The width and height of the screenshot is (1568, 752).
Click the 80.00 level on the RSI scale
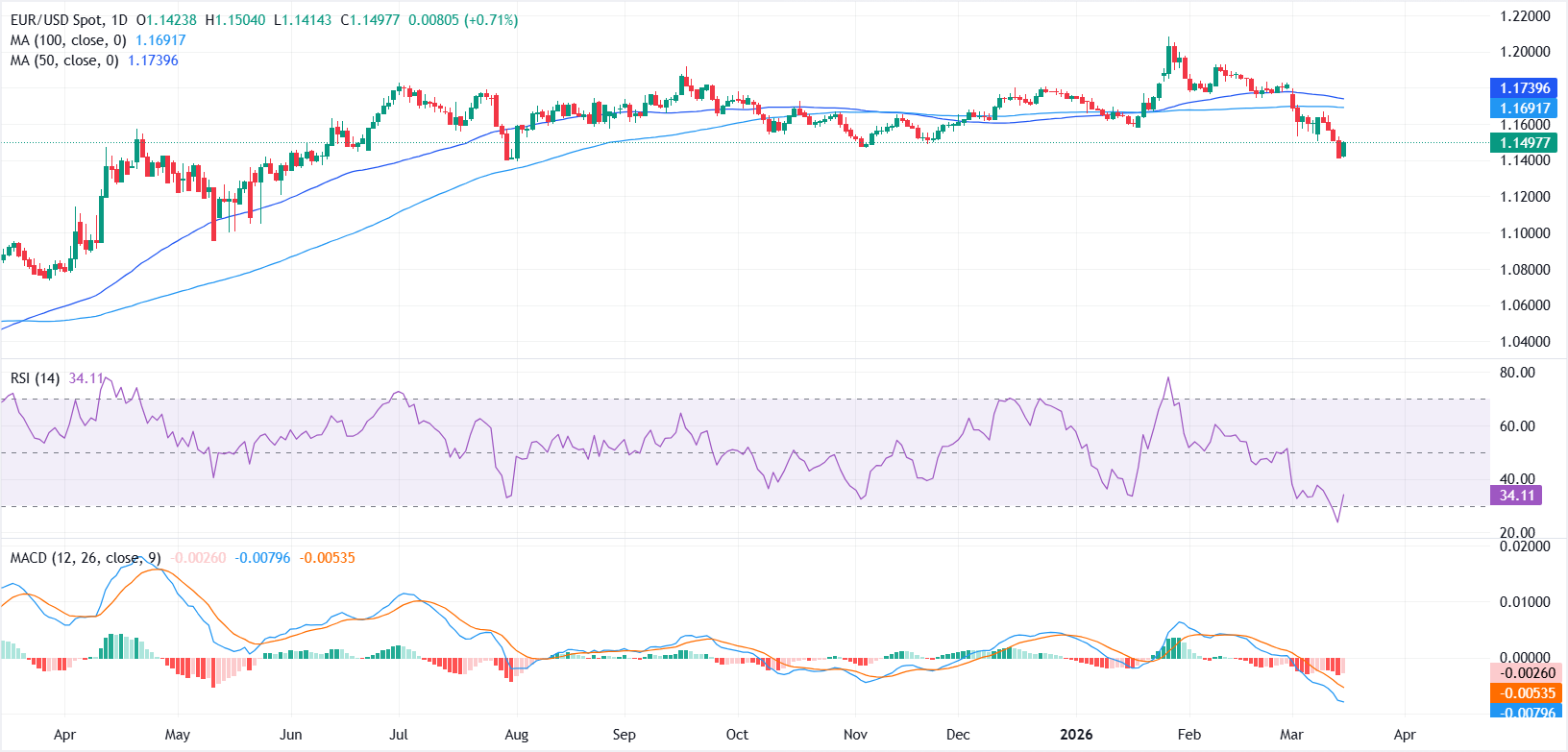1517,373
